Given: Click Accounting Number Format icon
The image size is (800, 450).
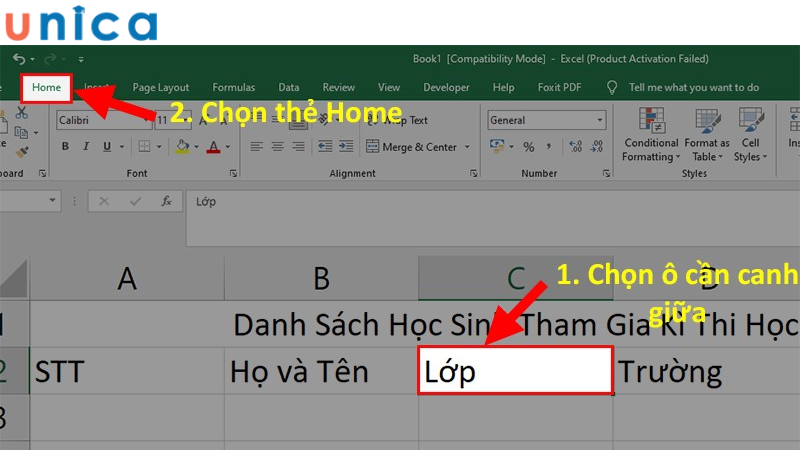Looking at the screenshot, I should tap(496, 147).
